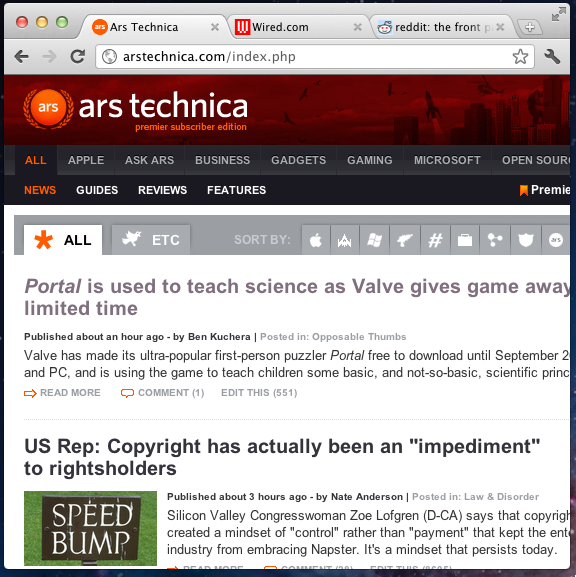Open the GUIDES subnav item
This screenshot has height=577, width=576.
point(97,190)
